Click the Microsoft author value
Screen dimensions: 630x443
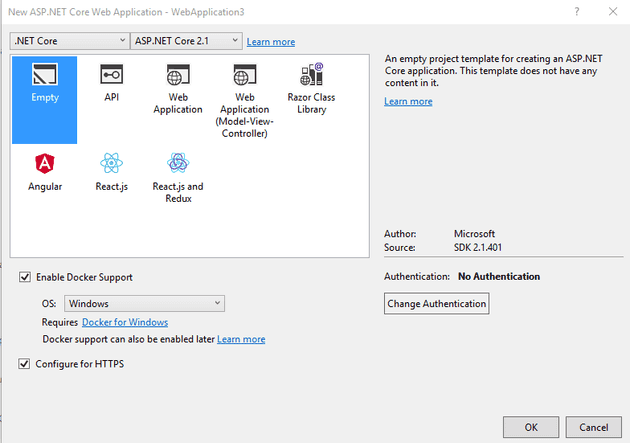tap(475, 234)
